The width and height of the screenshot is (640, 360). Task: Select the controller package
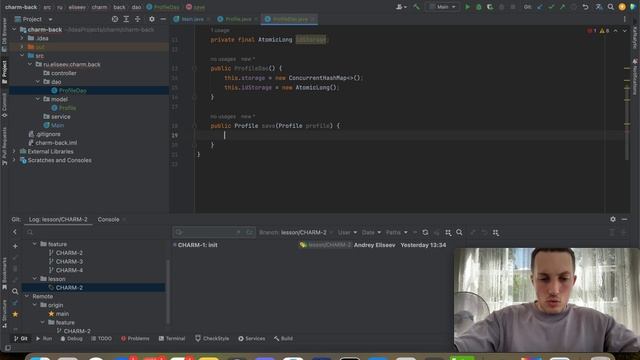click(64, 73)
